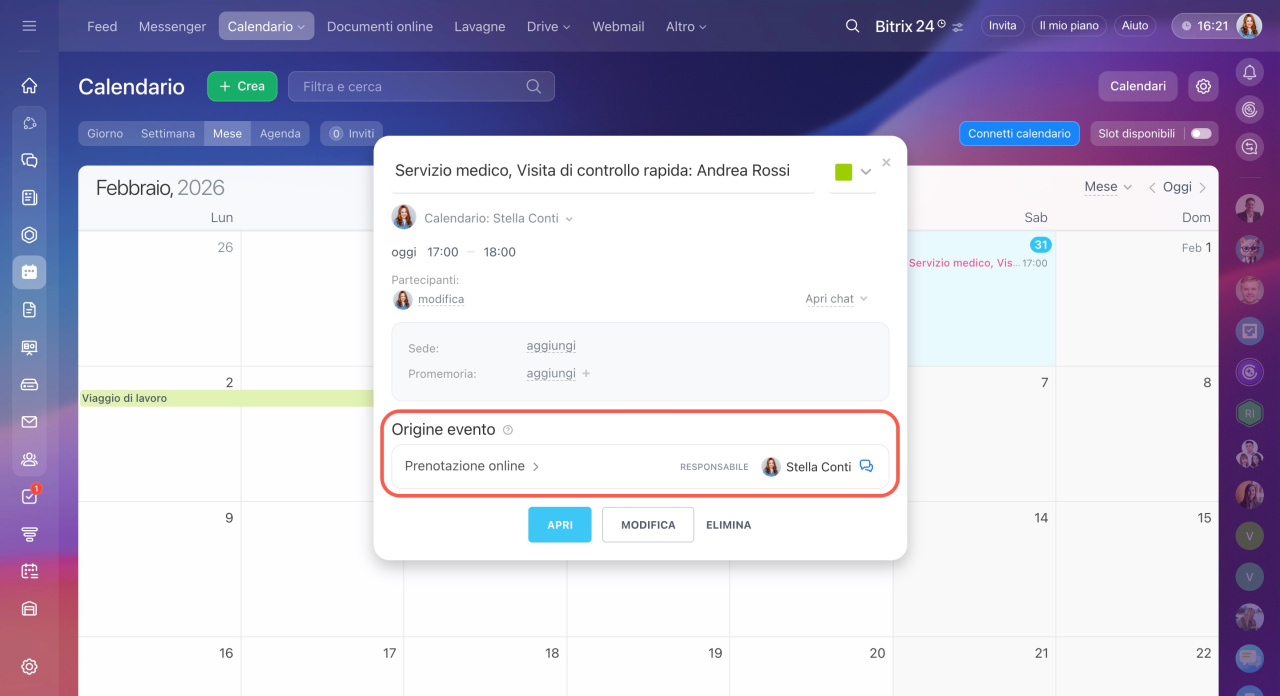
Task: Click the home icon in left sidebar
Action: 29,86
